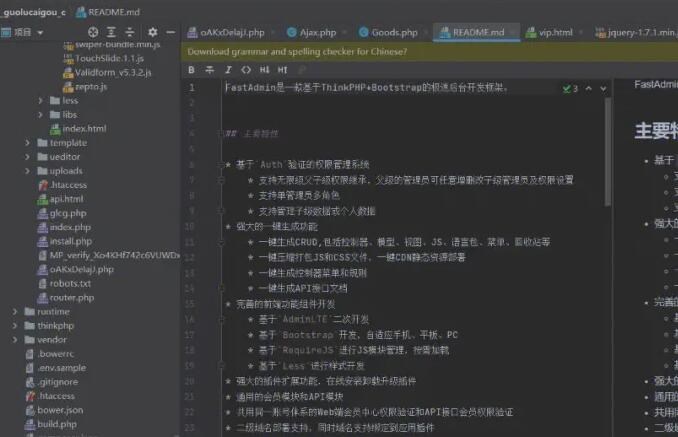678x437 pixels.
Task: Click Download grammar and spelling checker link
Action: pos(297,52)
